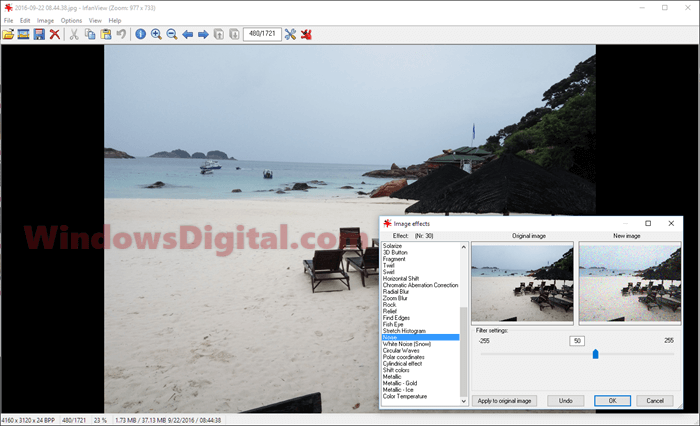This screenshot has height=426, width=700.
Task: Click the Undo button in effects dialog
Action: 566,401
